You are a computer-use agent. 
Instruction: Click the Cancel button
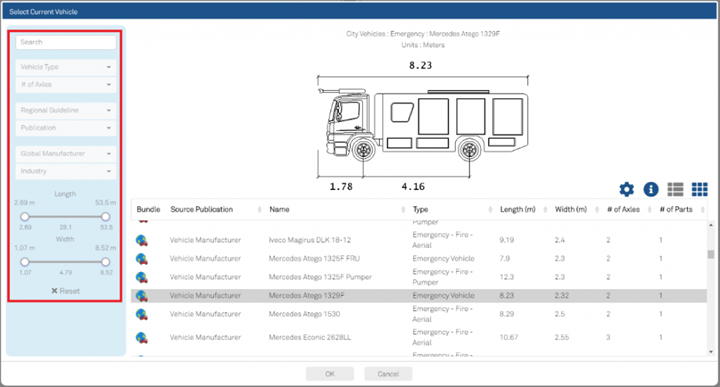388,374
